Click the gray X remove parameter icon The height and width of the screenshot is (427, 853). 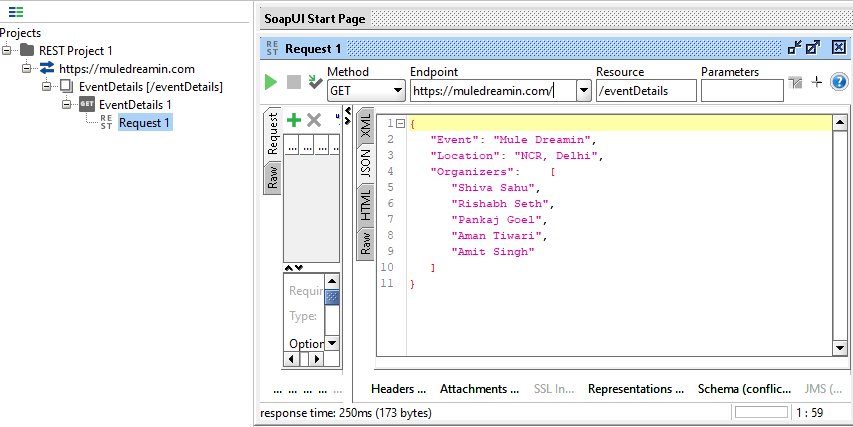pyautogui.click(x=313, y=120)
